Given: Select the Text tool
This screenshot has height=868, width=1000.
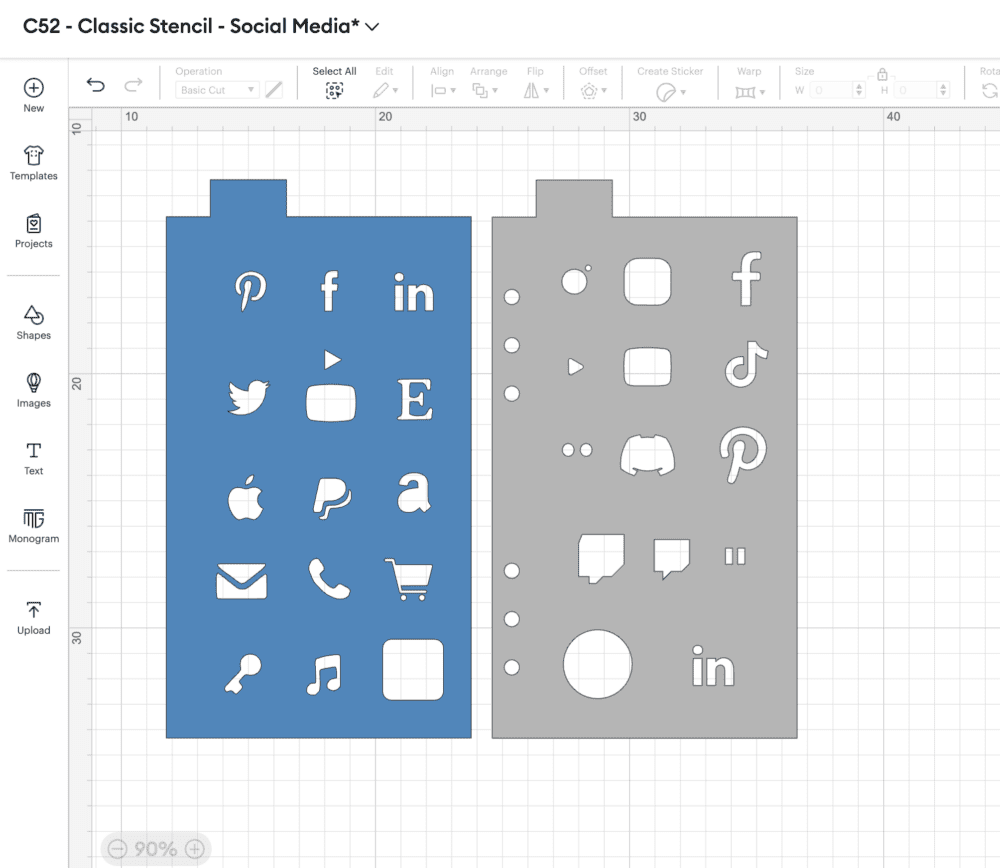Looking at the screenshot, I should click(x=34, y=451).
